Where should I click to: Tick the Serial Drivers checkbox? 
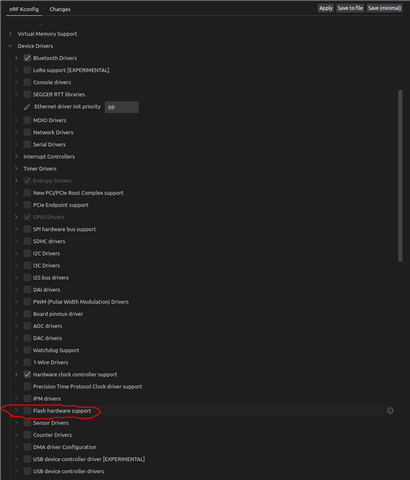[x=27, y=144]
